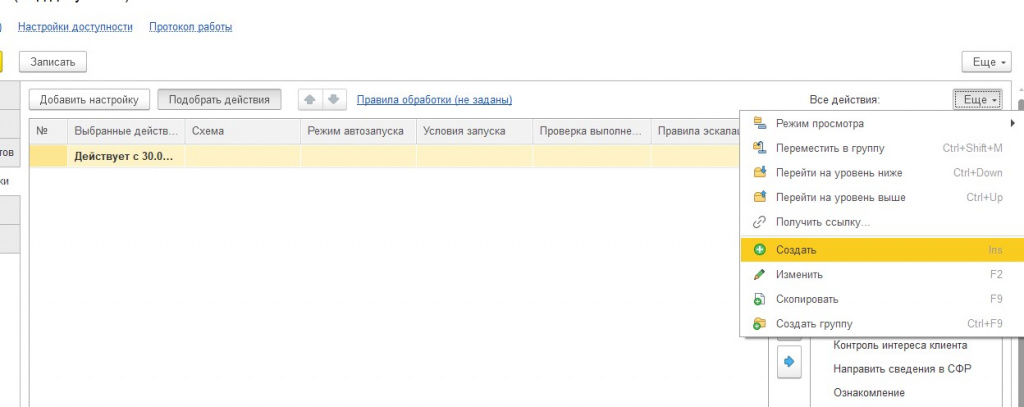Viewport: 1024px width, 407px height.
Task: Select Создать in the context menu
Action: point(882,250)
